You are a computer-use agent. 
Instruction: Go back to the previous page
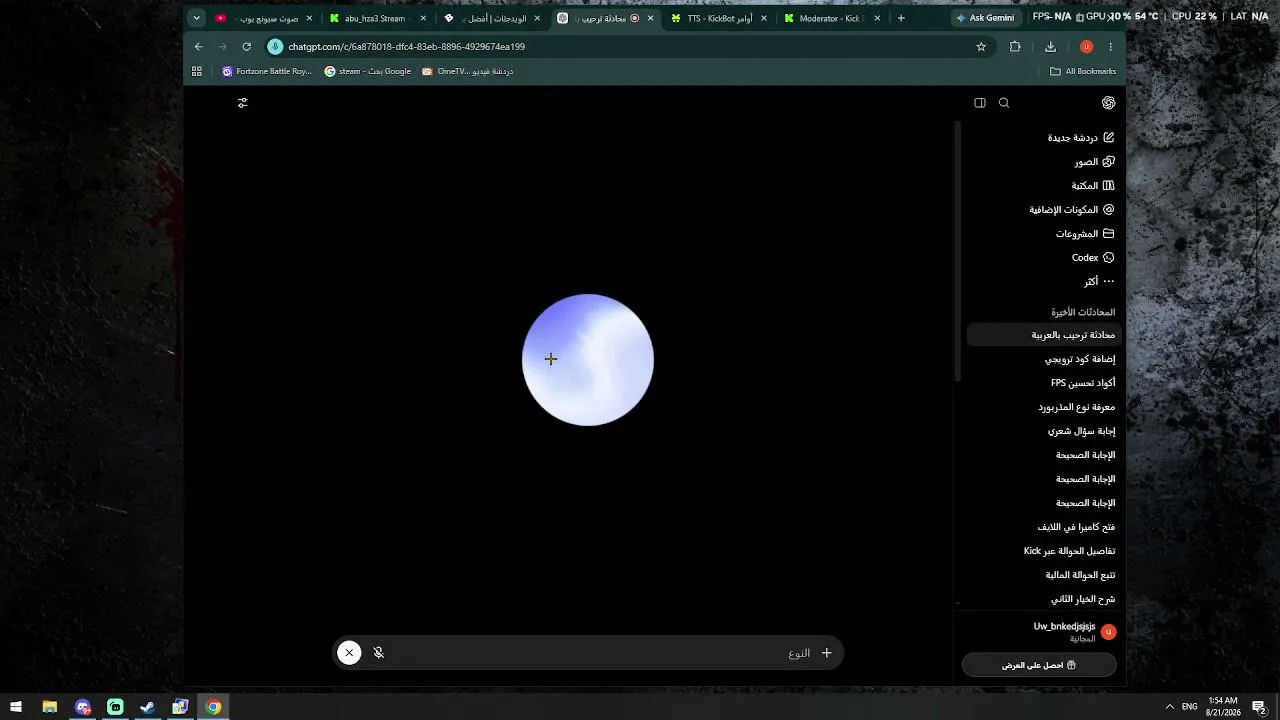199,47
